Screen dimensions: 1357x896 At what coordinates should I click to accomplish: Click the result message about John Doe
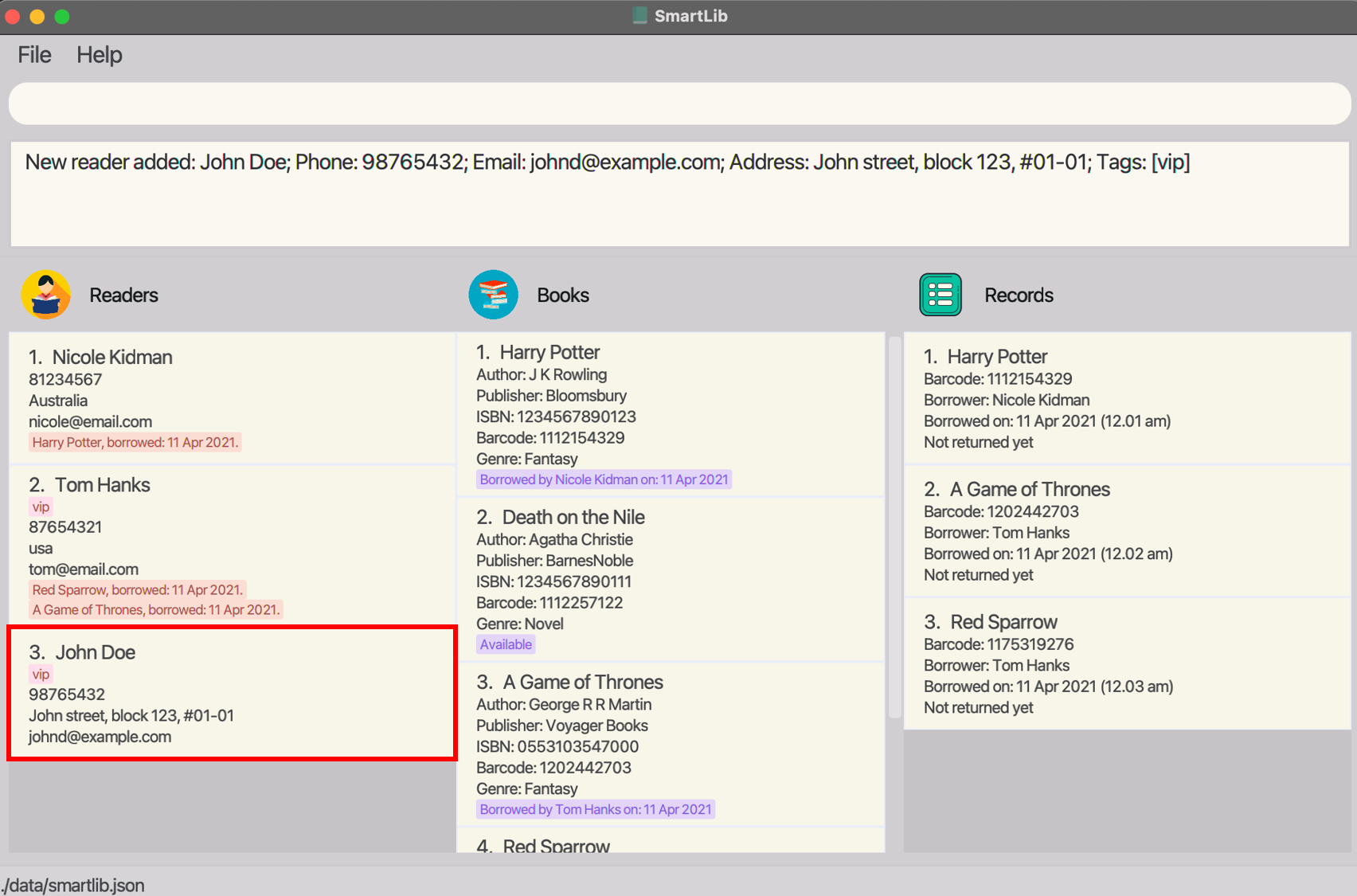click(608, 162)
